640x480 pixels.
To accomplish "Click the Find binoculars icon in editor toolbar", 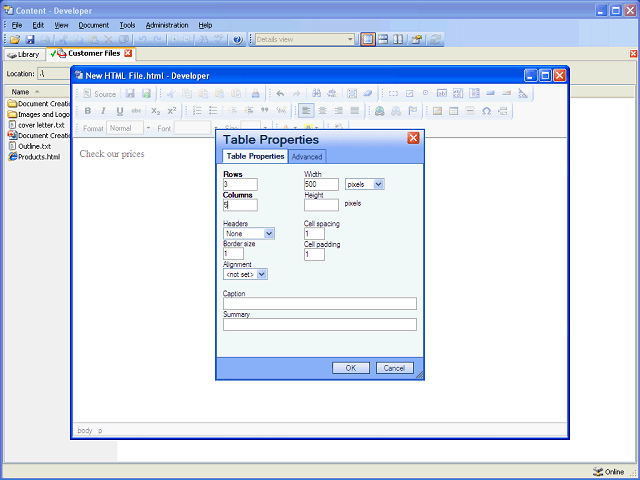I will tap(316, 94).
